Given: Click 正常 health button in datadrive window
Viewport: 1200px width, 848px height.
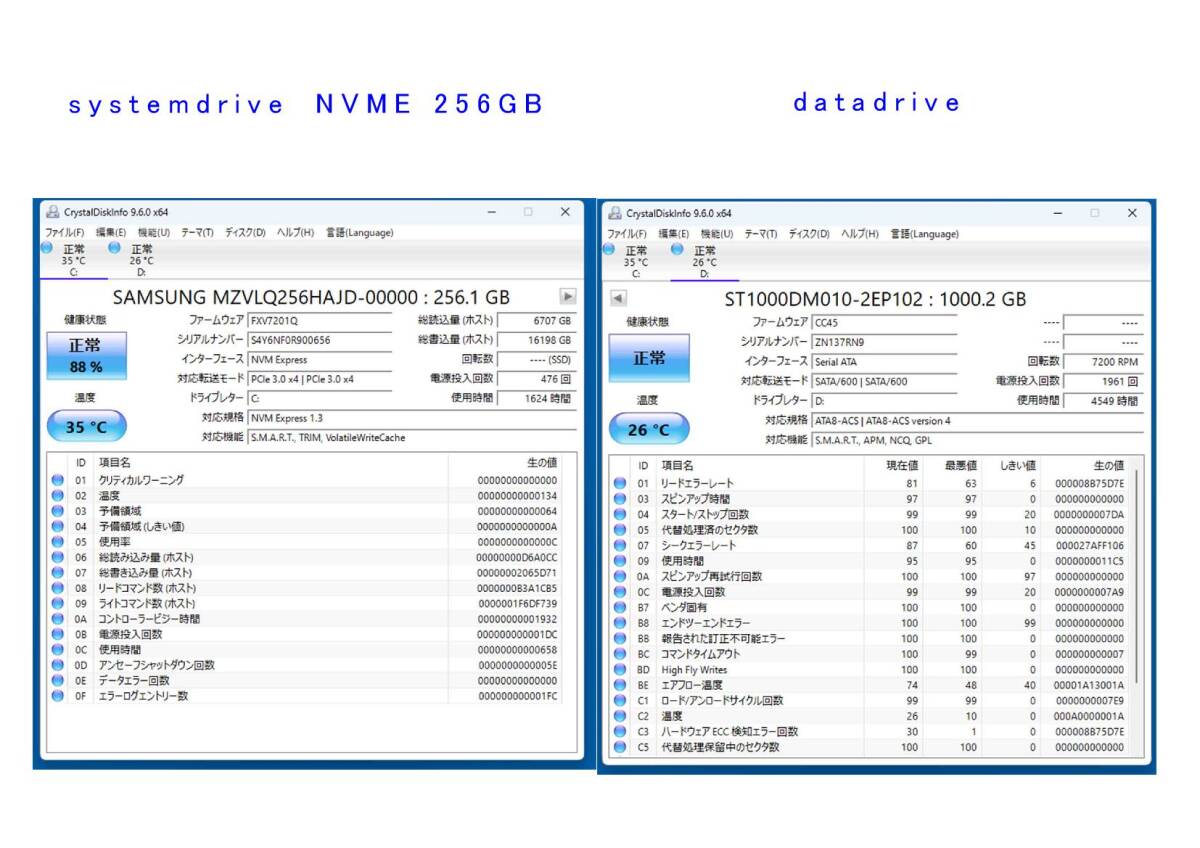Looking at the screenshot, I should pos(649,358).
